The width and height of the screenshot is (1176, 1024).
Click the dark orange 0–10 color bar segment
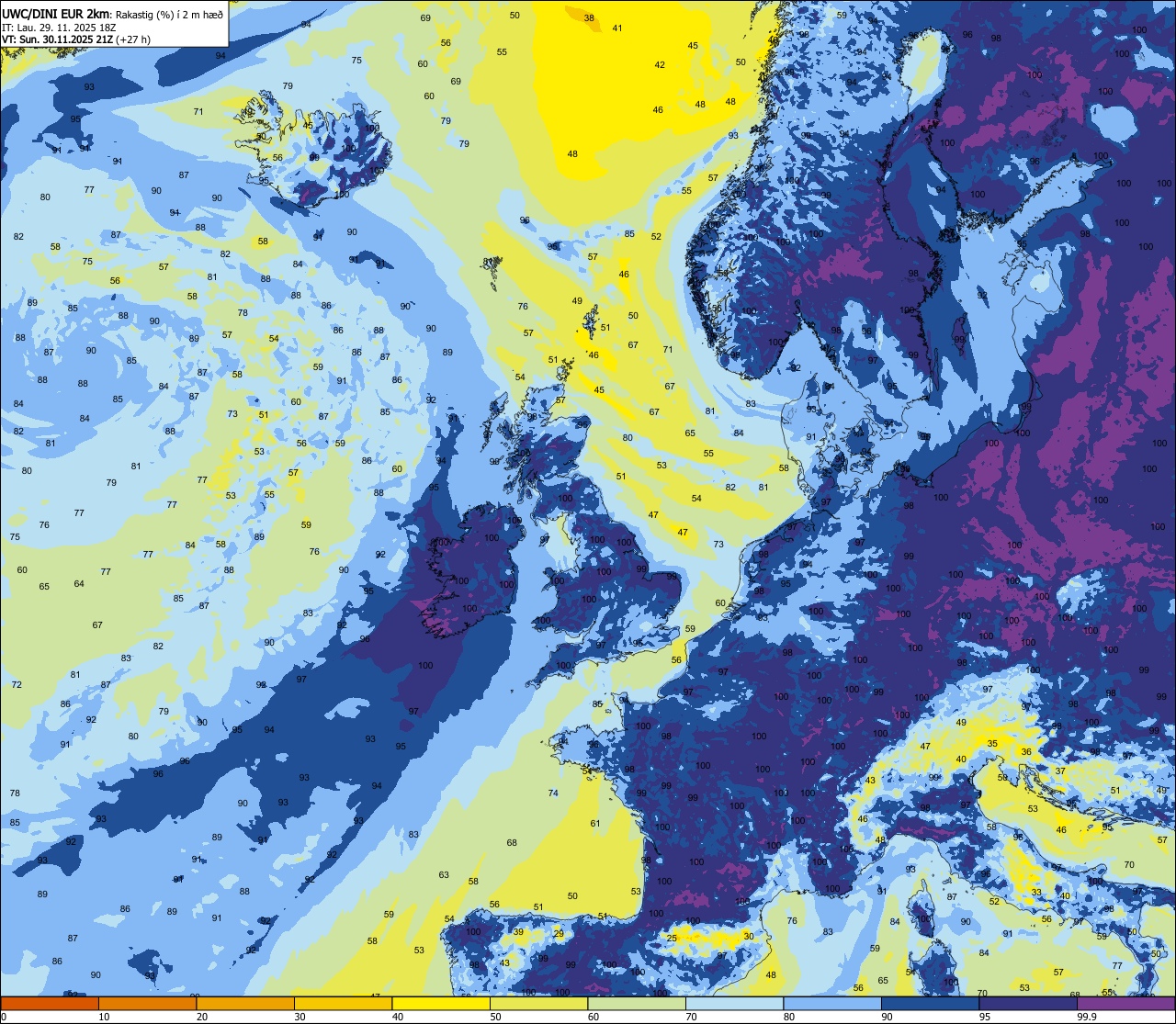coord(50,1003)
